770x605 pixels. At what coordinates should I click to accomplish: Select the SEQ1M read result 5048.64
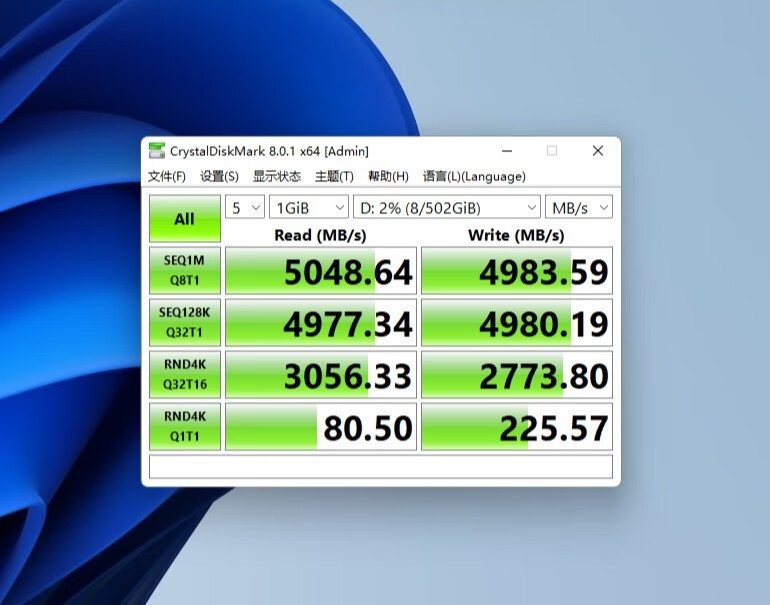tap(321, 271)
